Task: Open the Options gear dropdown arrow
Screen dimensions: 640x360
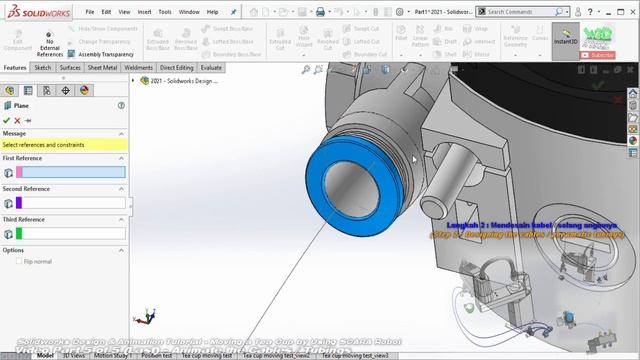Action: click(x=409, y=12)
